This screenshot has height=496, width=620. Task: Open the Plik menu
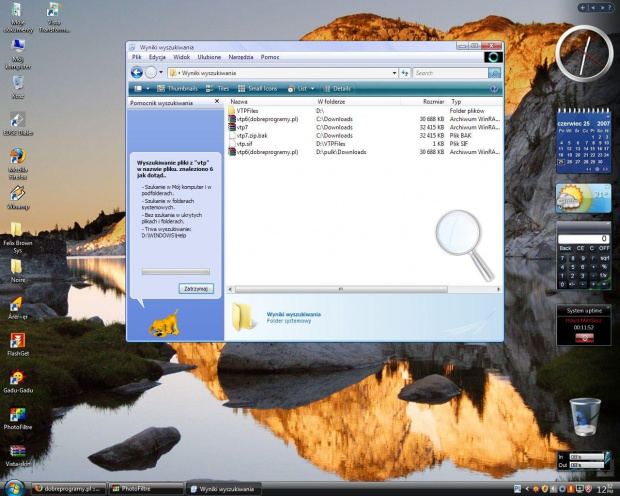coord(137,57)
